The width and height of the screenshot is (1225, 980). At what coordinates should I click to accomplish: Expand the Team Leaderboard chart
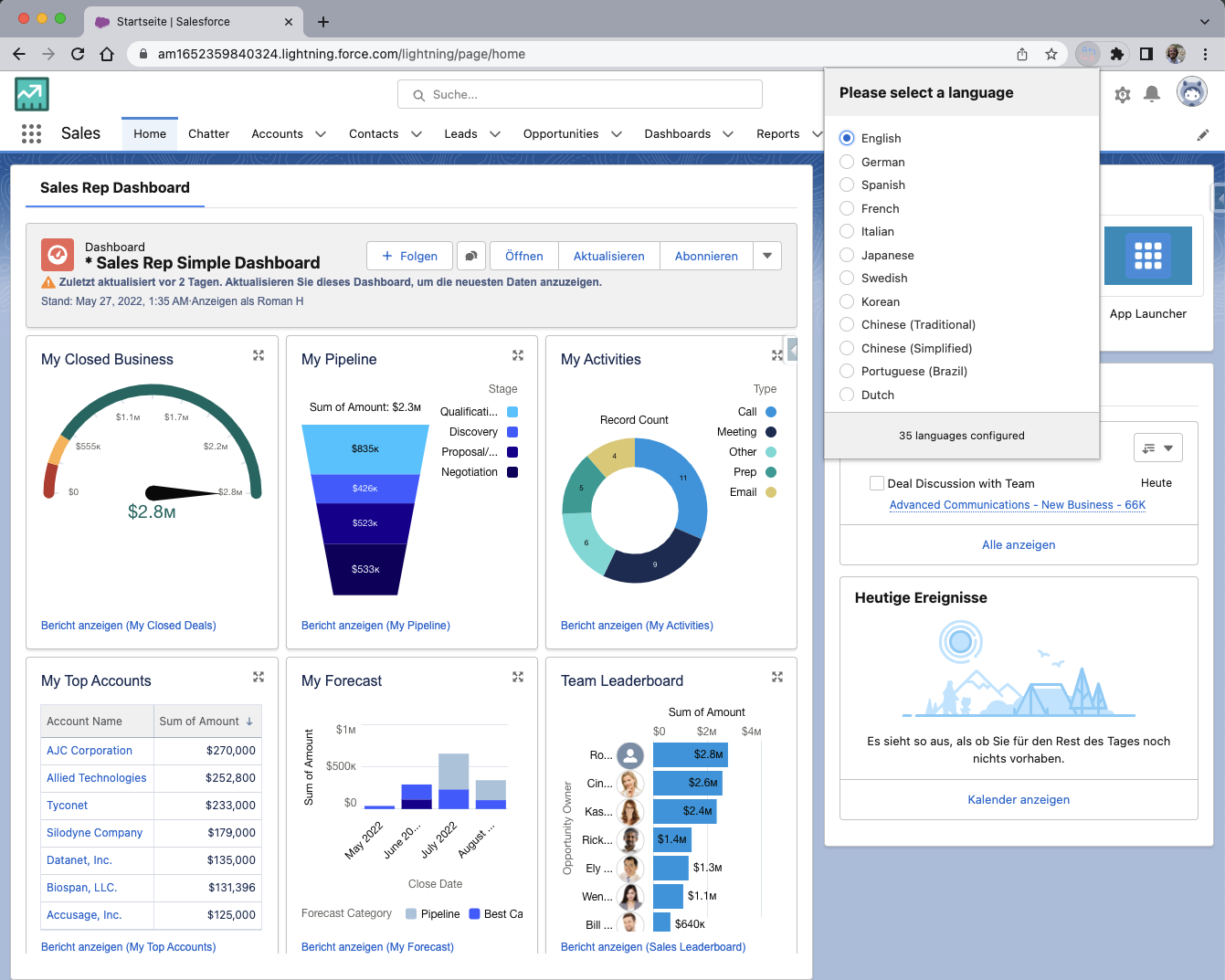(x=777, y=677)
